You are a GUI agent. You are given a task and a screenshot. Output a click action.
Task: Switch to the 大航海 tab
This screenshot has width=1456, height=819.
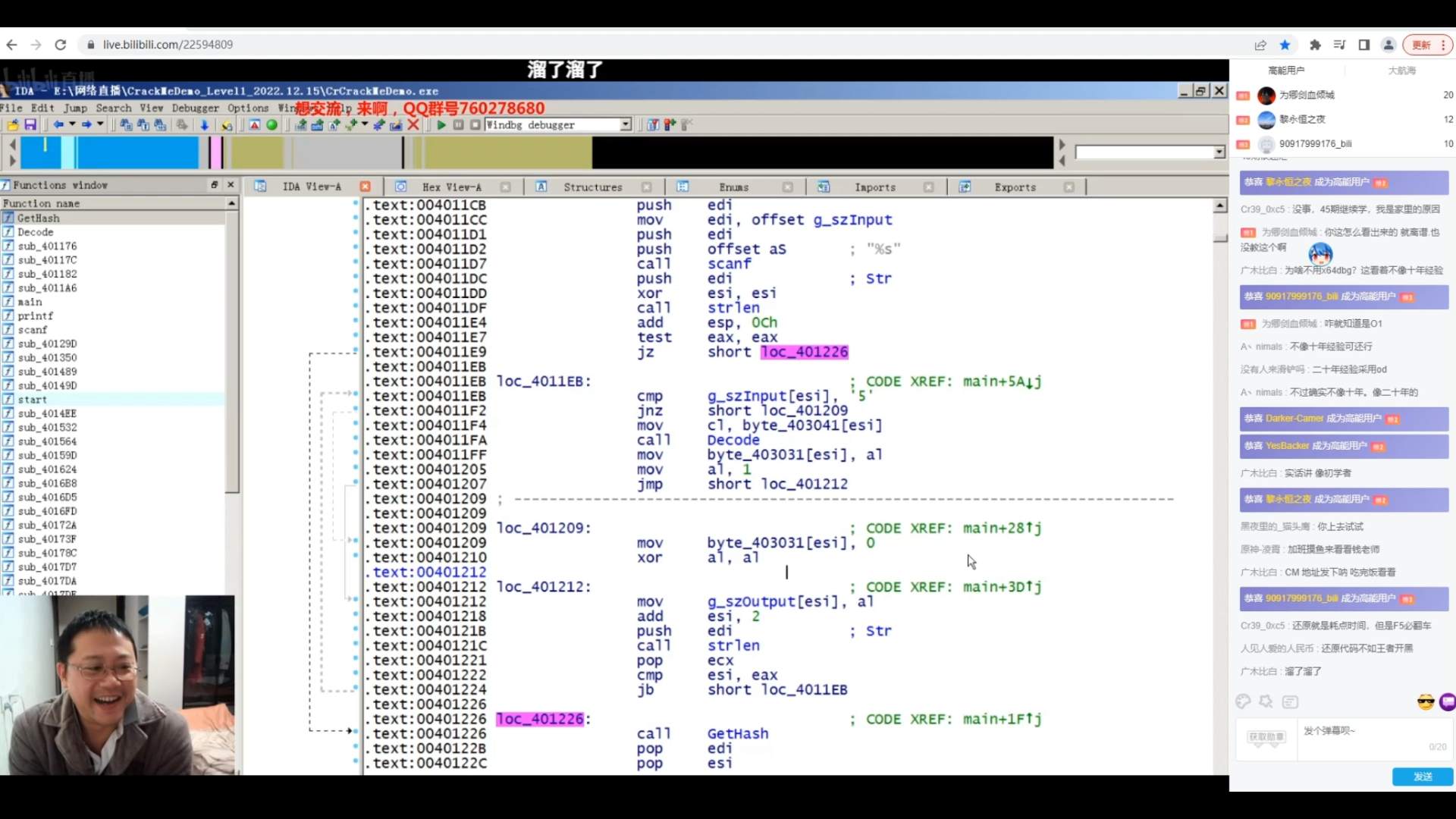pos(1401,71)
